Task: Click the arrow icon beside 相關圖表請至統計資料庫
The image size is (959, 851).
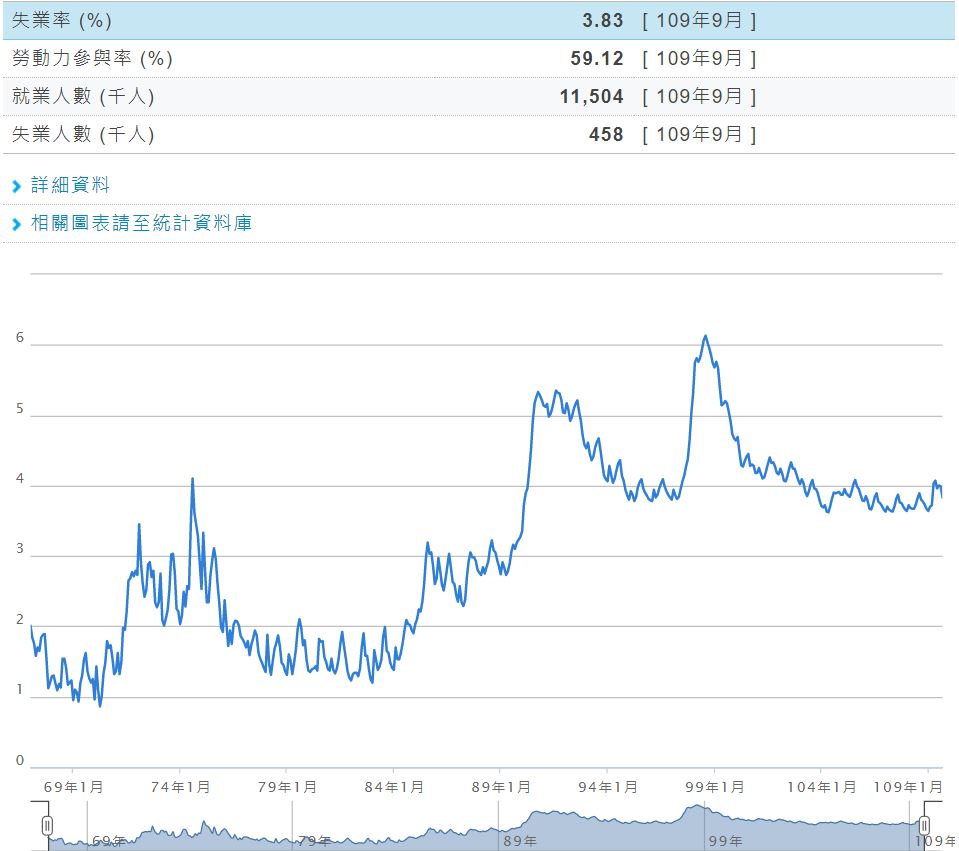Action: click(16, 223)
